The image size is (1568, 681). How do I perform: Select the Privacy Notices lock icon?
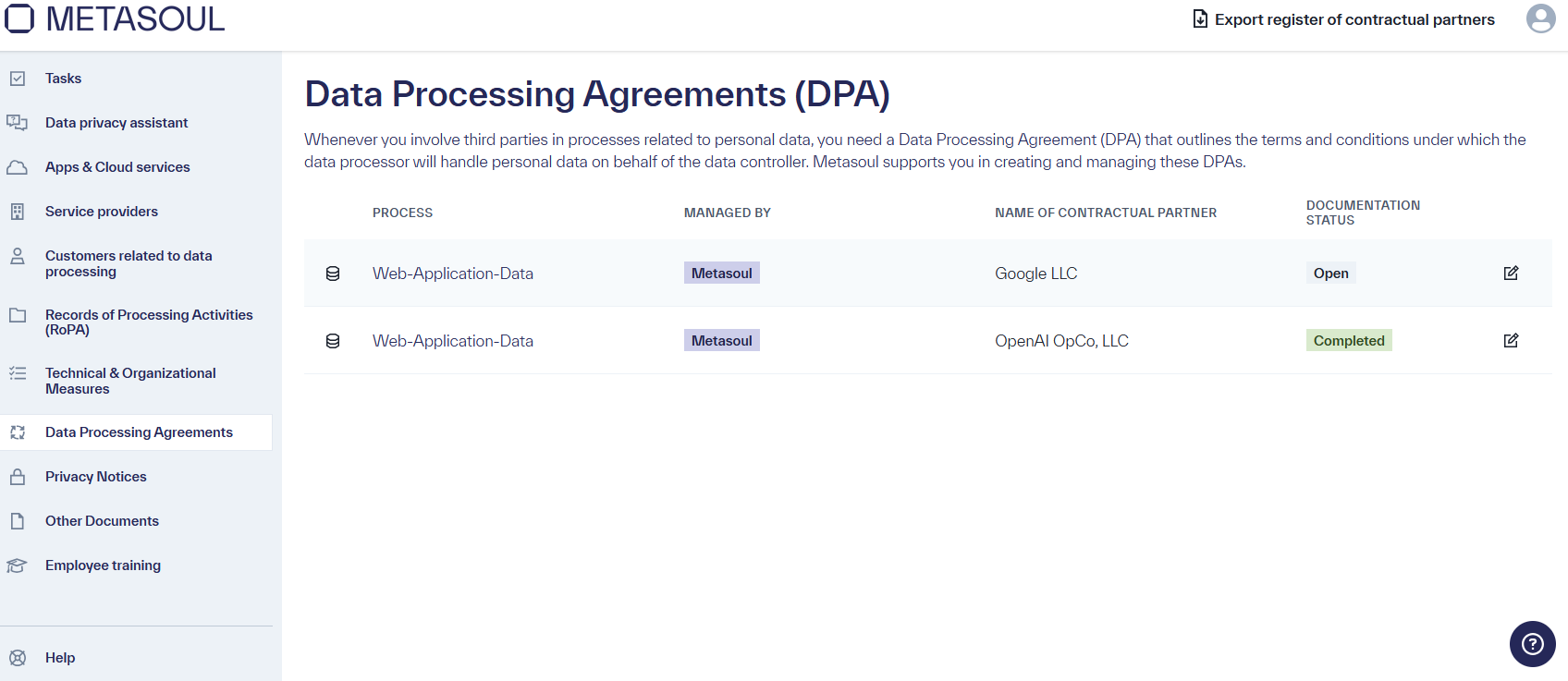click(18, 476)
